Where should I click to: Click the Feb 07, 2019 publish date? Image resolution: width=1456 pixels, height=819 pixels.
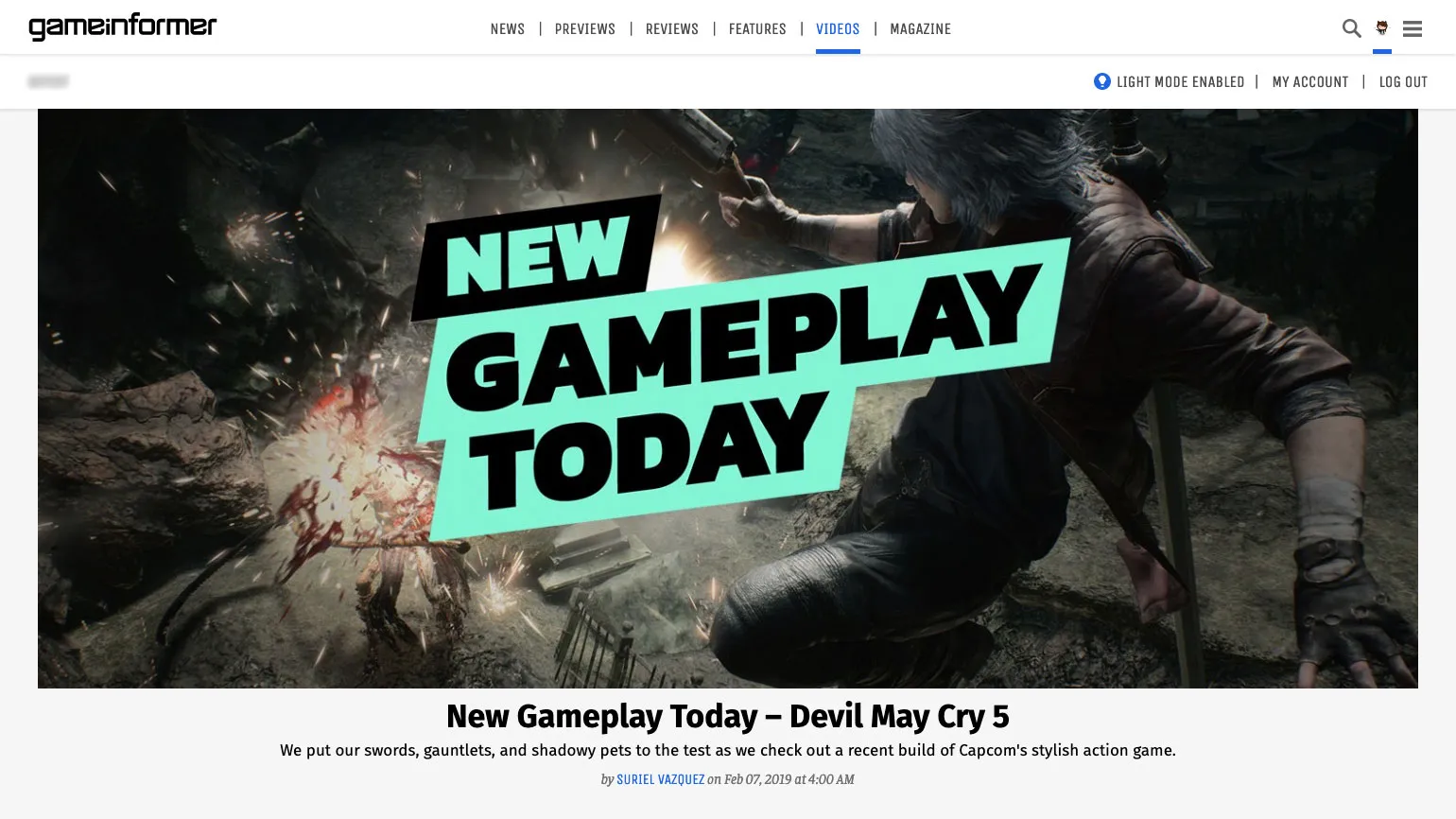coord(758,780)
